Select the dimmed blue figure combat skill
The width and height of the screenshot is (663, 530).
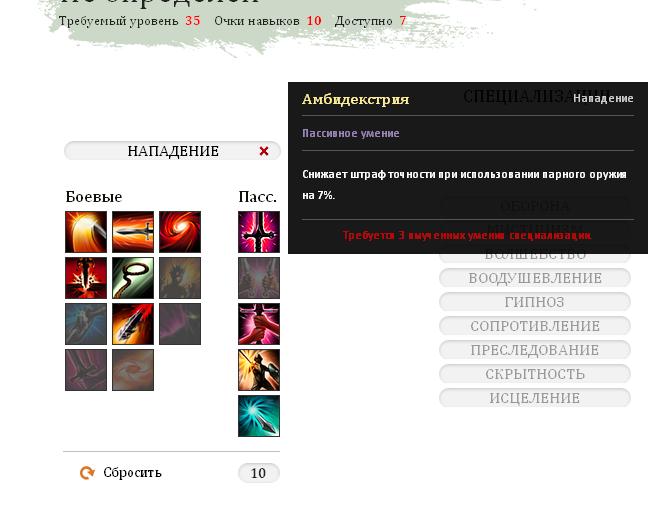(86, 324)
